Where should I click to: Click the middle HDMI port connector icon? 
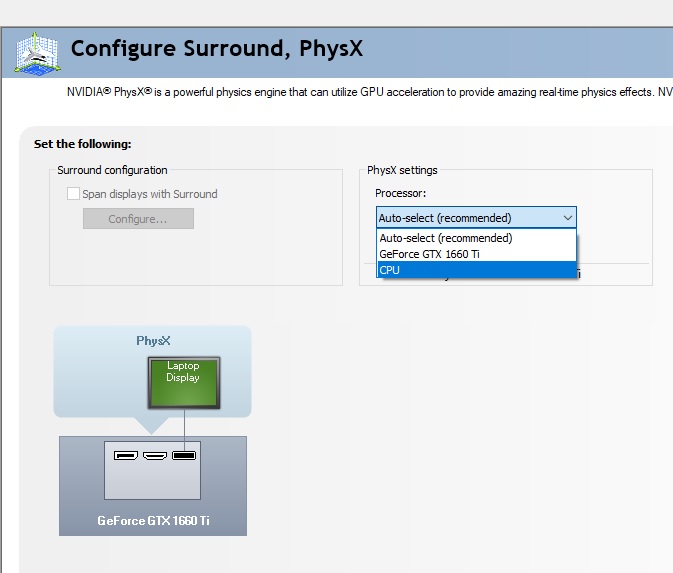click(155, 455)
